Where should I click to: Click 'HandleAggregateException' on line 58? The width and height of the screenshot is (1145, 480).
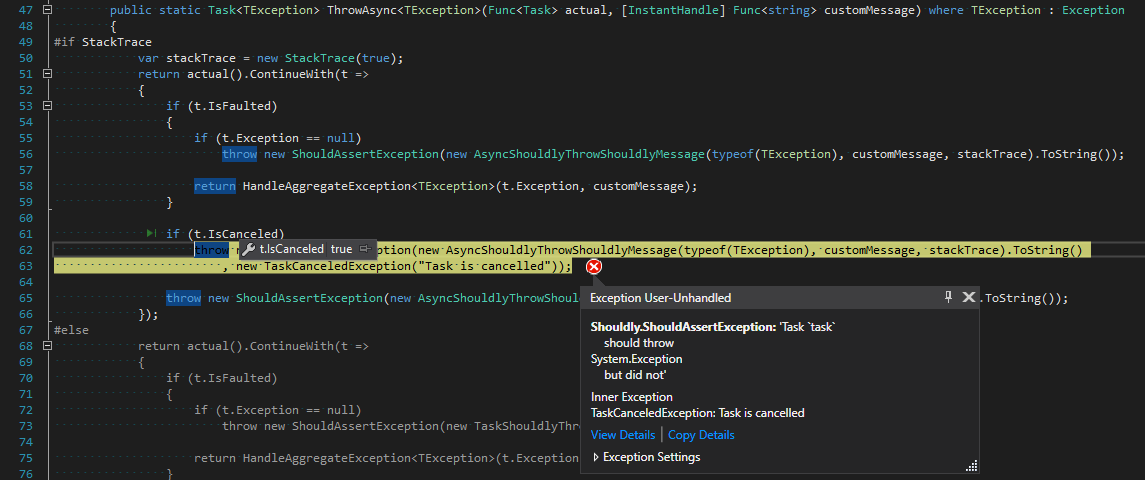[x=327, y=186]
